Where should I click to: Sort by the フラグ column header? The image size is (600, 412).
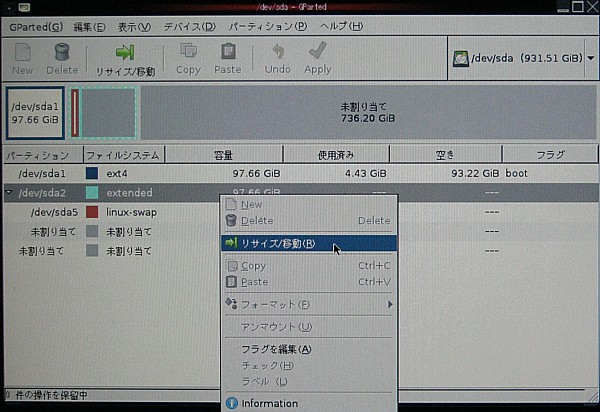(x=550, y=155)
